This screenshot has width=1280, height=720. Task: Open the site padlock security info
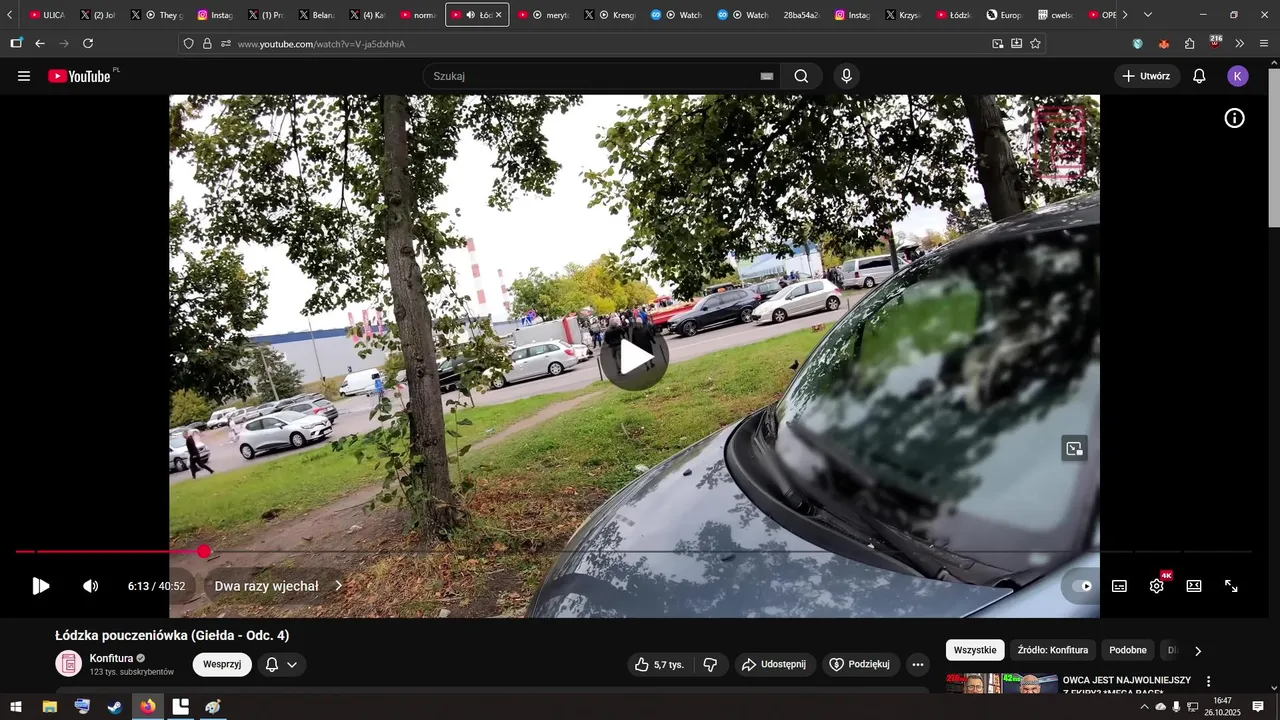coord(207,44)
